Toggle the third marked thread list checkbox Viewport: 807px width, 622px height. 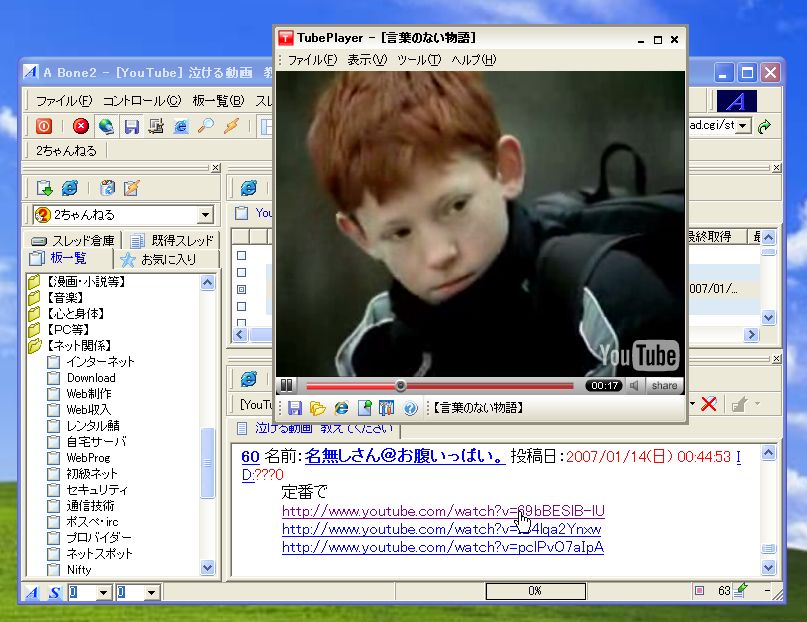241,289
